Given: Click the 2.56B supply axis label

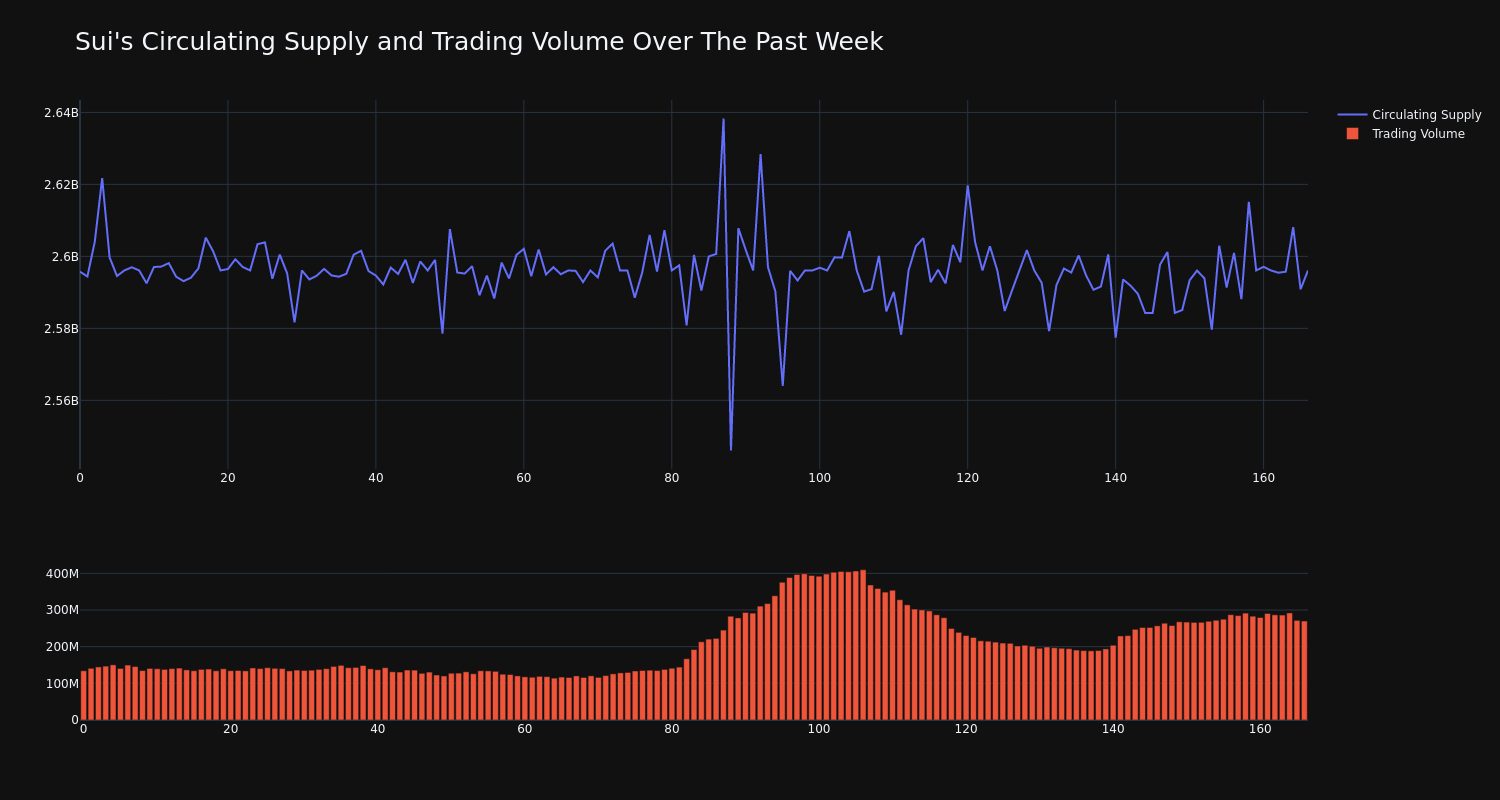Looking at the screenshot, I should (x=61, y=401).
